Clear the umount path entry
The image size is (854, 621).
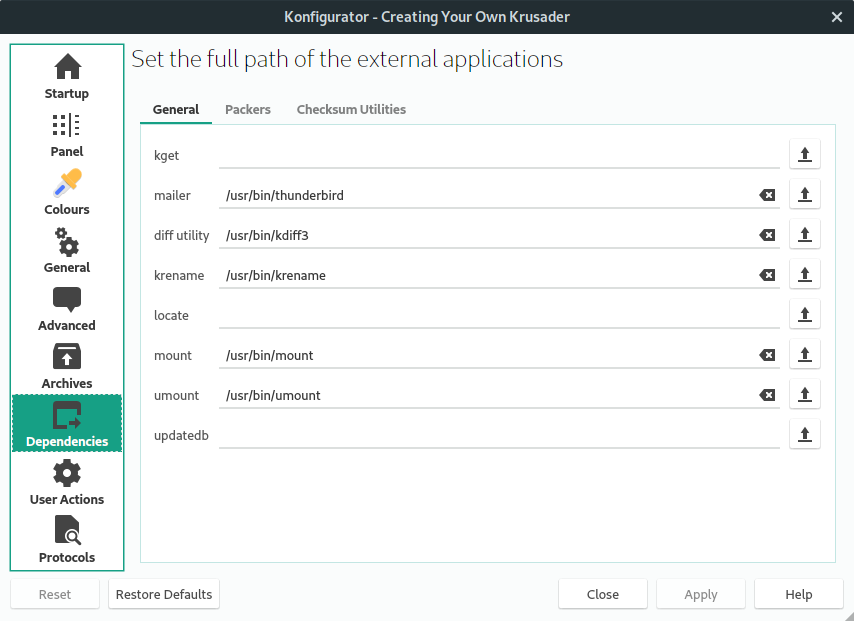(766, 395)
